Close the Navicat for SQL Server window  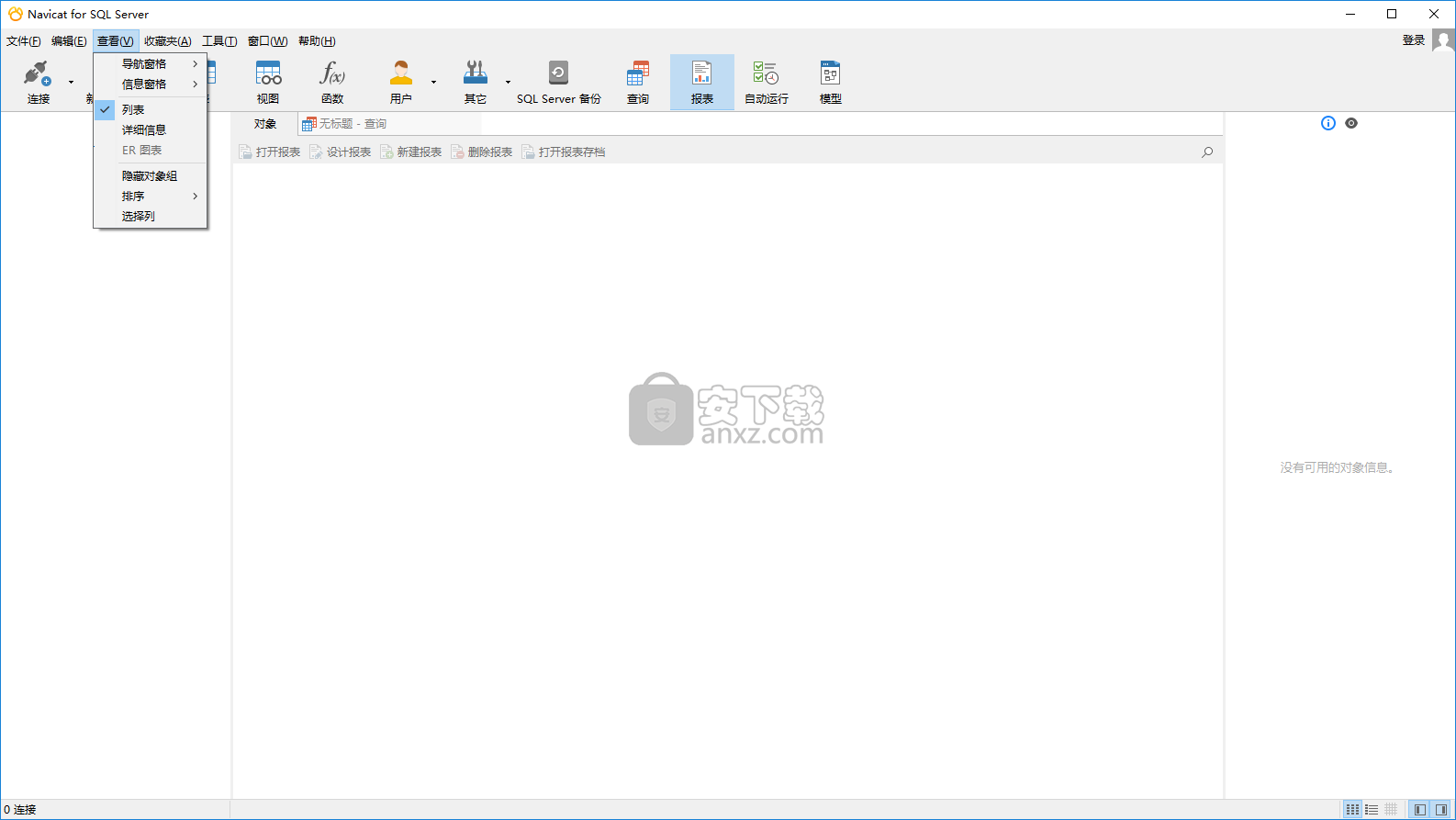coord(1434,14)
